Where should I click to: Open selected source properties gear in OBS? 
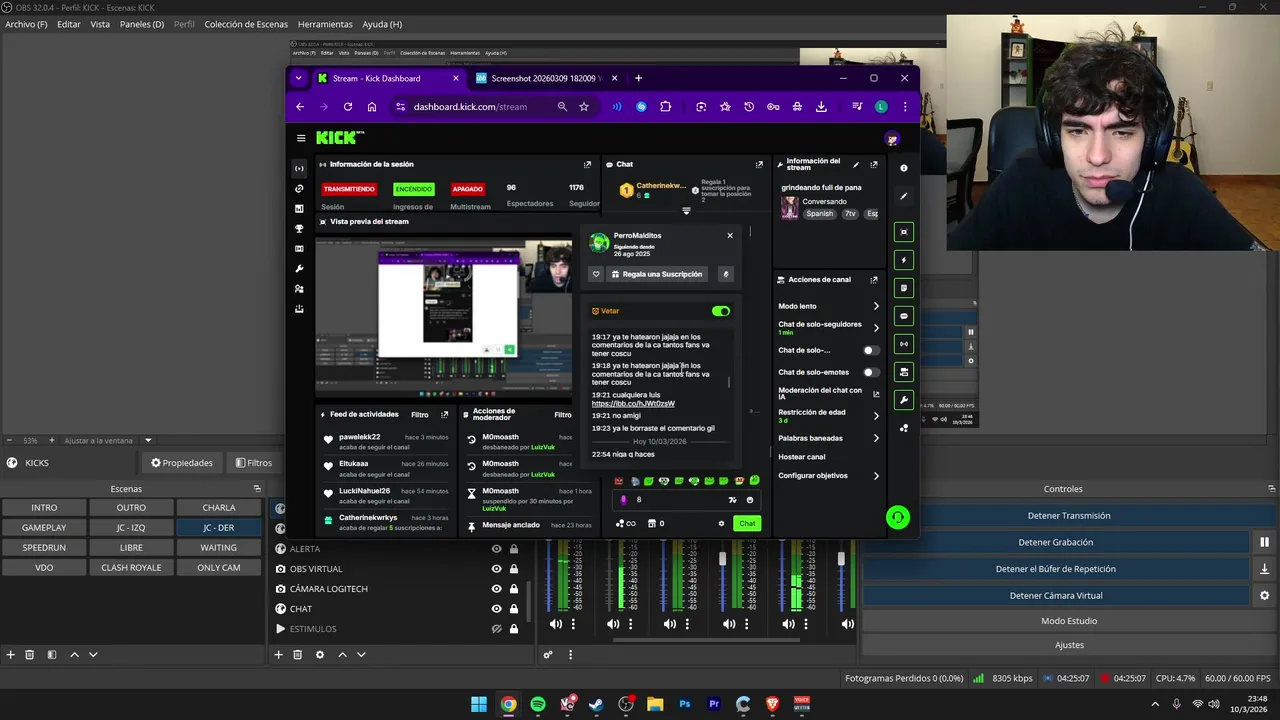pyautogui.click(x=320, y=655)
